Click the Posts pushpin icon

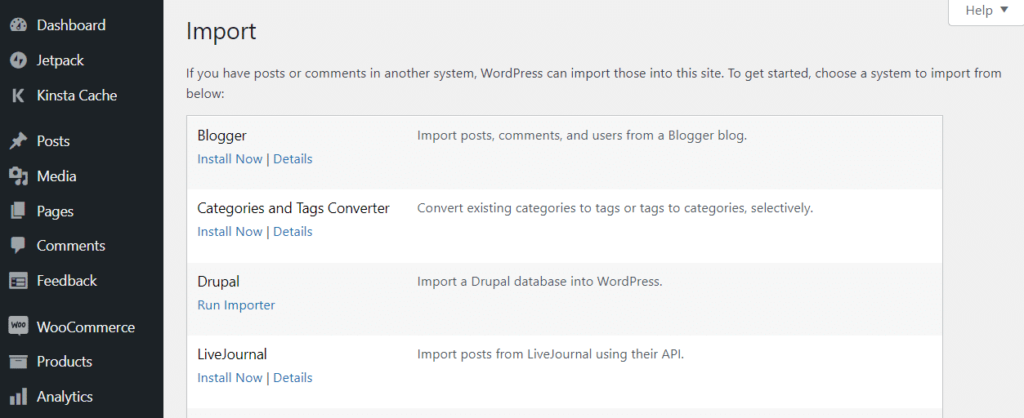click(x=18, y=142)
